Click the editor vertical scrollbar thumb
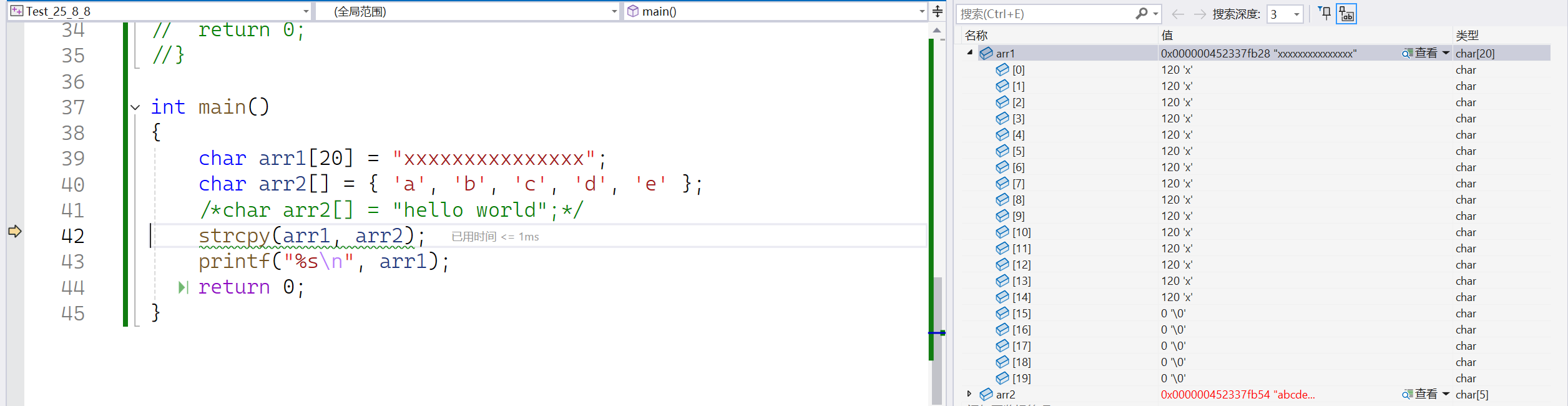 point(937,340)
